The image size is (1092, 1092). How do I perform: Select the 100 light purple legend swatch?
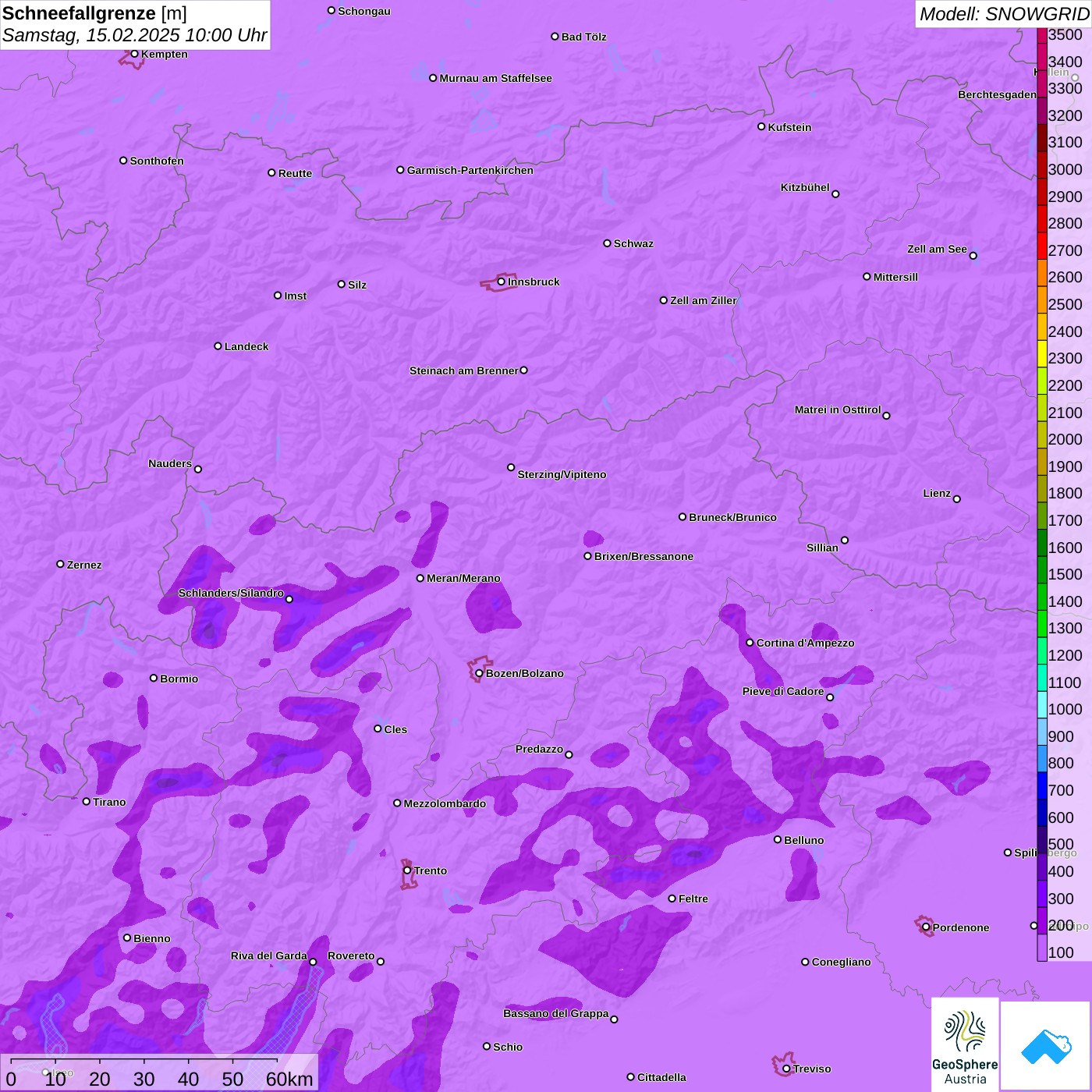point(1042,948)
